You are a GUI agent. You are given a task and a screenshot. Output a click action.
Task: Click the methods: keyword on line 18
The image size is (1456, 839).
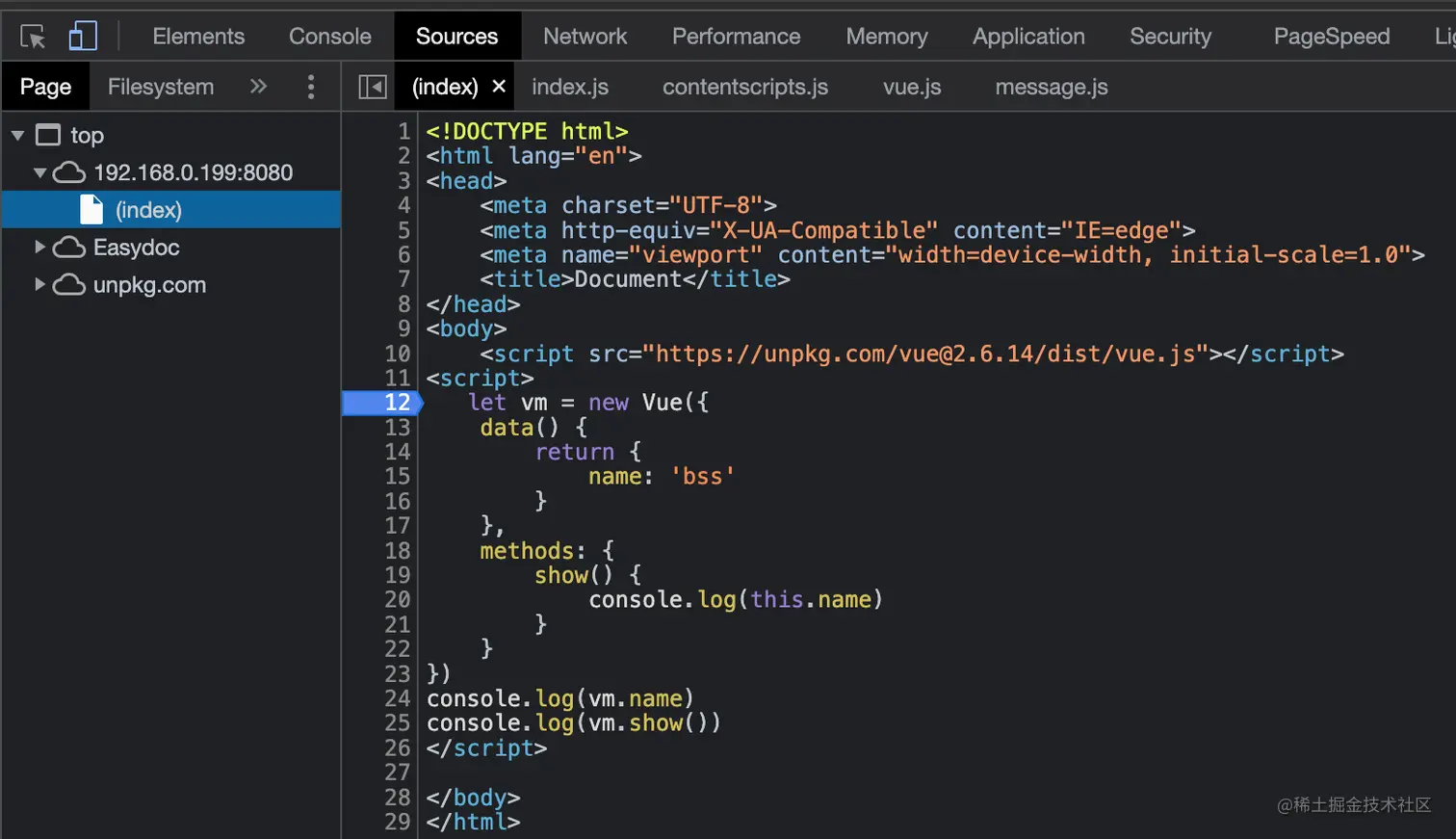(x=533, y=551)
